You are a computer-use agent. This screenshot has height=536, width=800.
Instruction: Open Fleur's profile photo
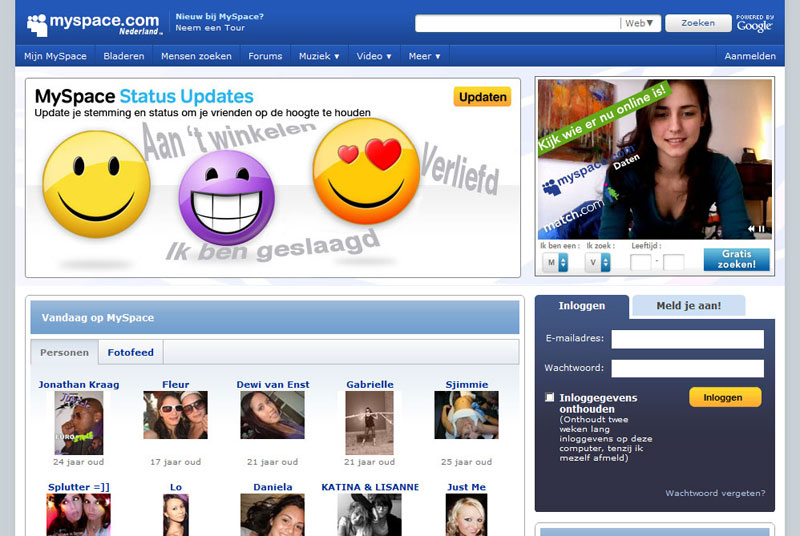coord(175,415)
